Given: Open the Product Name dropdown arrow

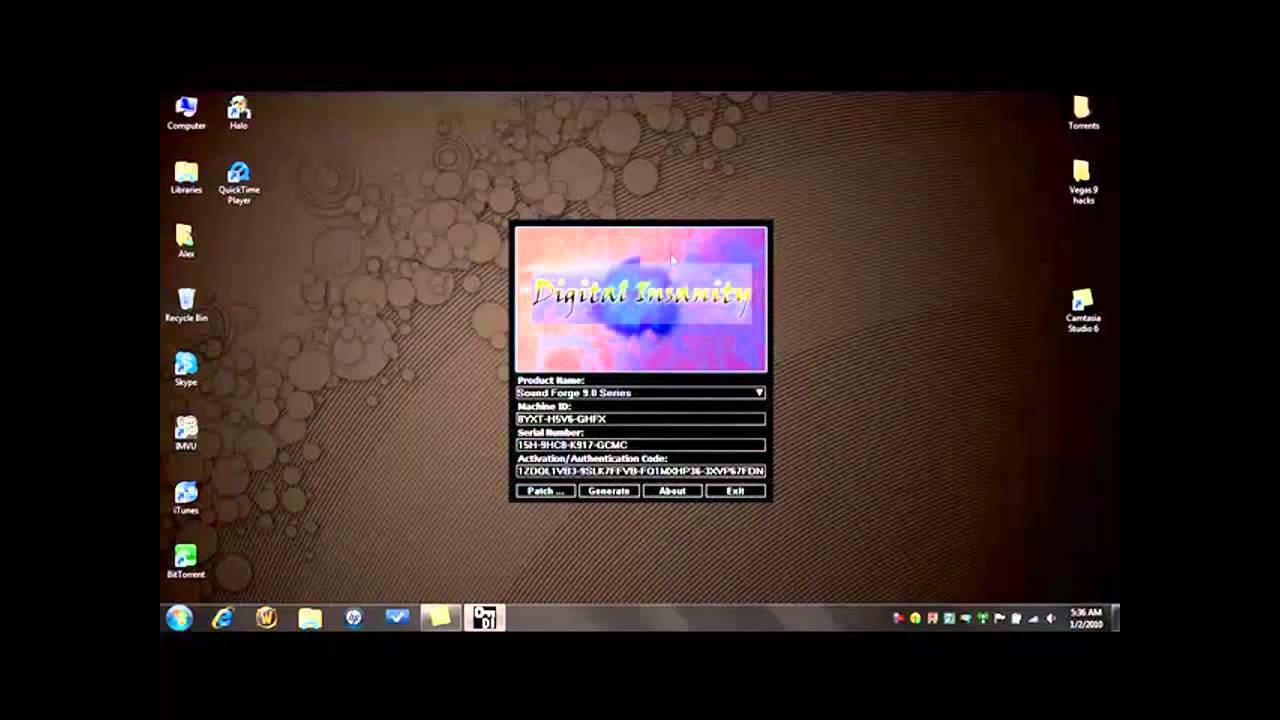Looking at the screenshot, I should coord(760,393).
